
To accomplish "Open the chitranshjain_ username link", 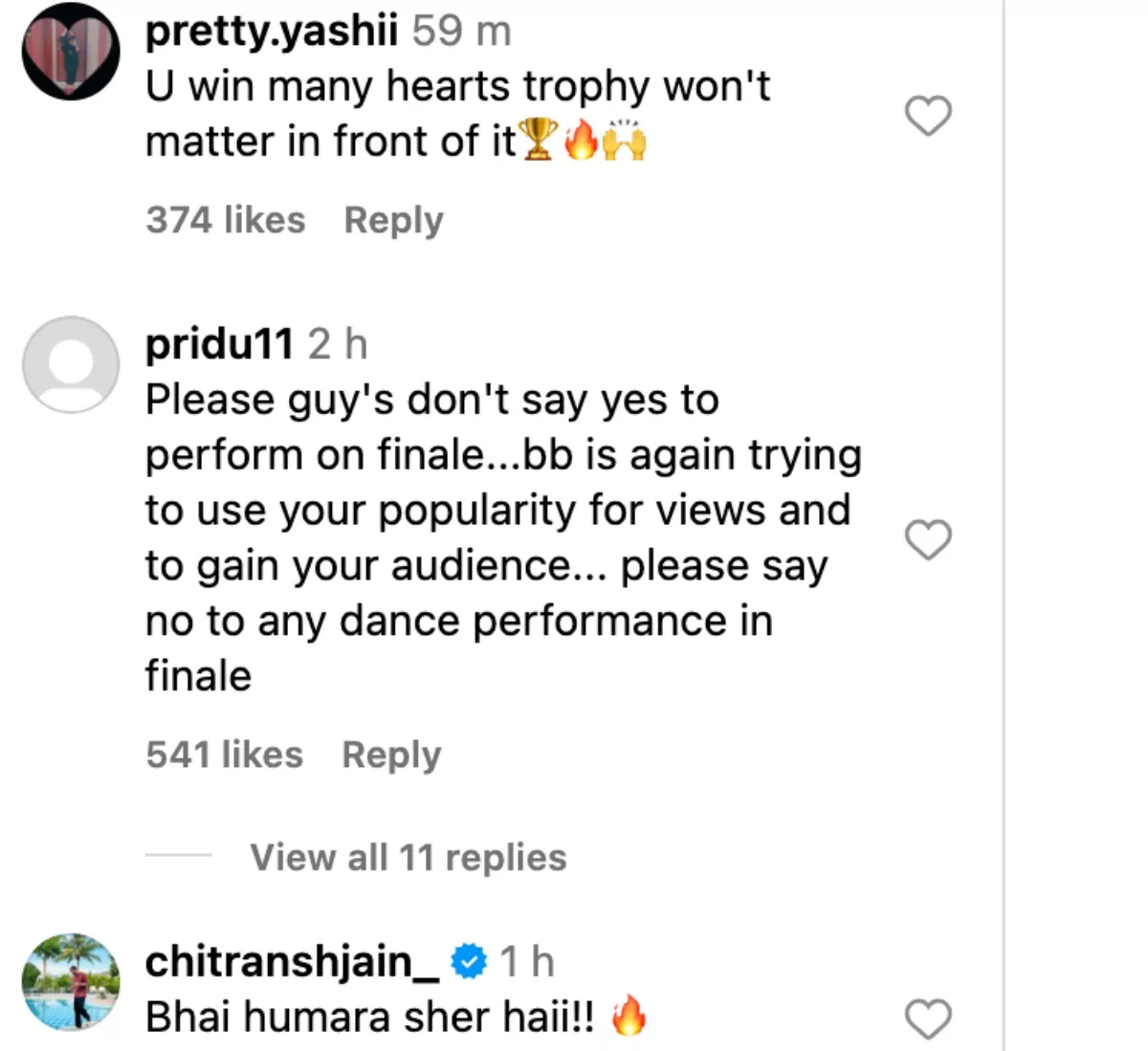I will point(292,962).
